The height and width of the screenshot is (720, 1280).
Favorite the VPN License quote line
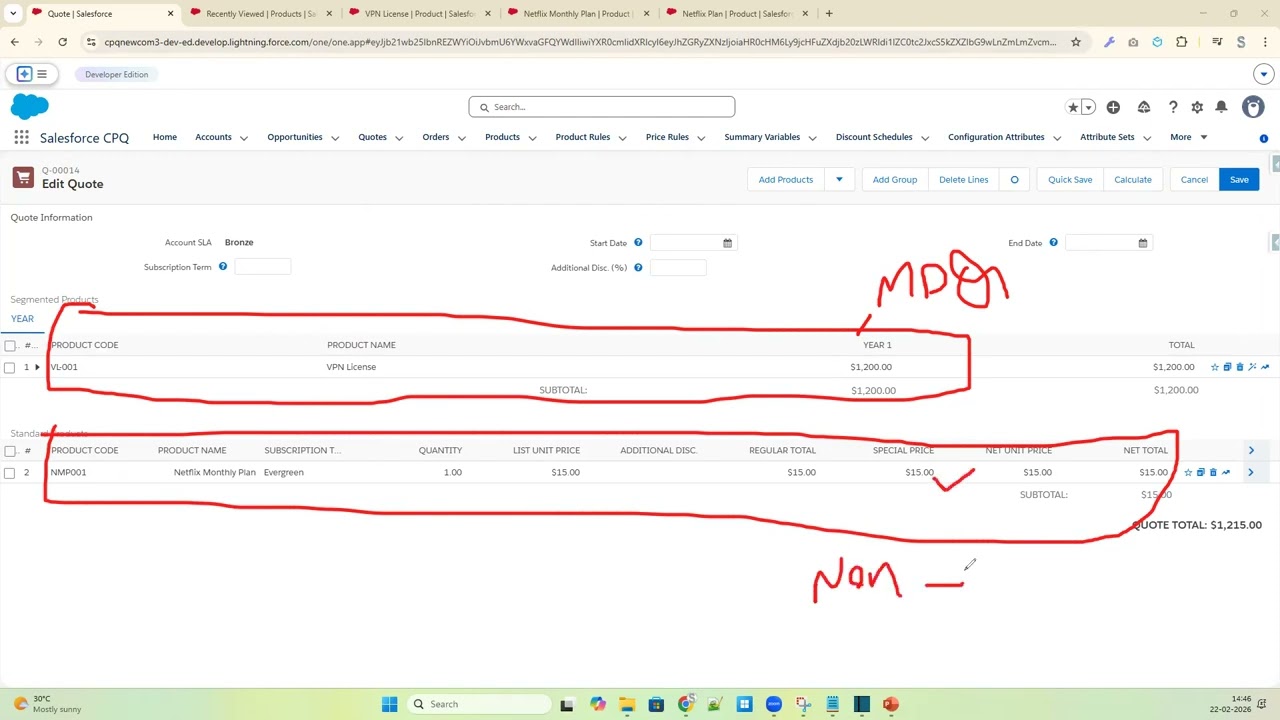(x=1215, y=367)
